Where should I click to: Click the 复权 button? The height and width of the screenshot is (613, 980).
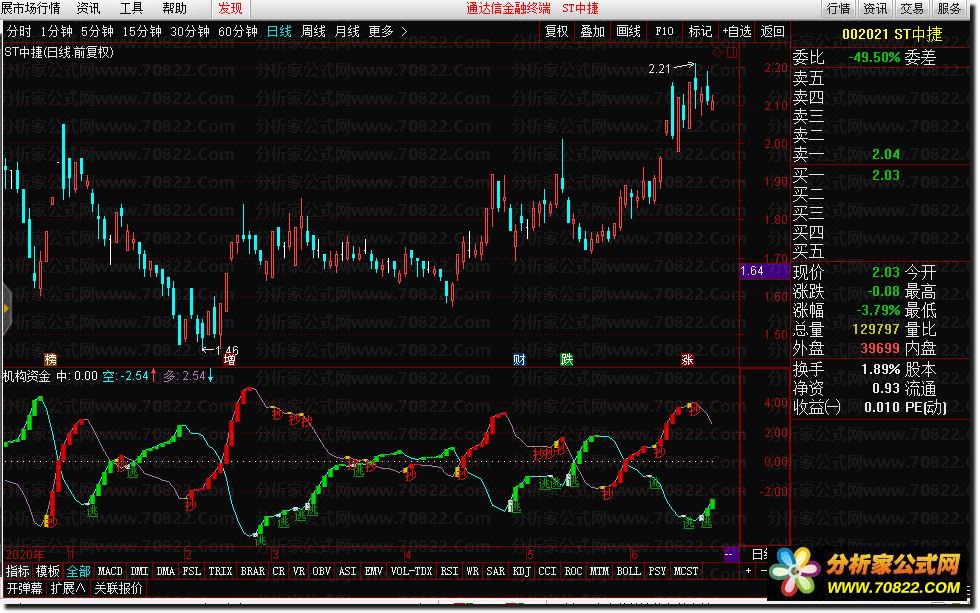pos(556,31)
